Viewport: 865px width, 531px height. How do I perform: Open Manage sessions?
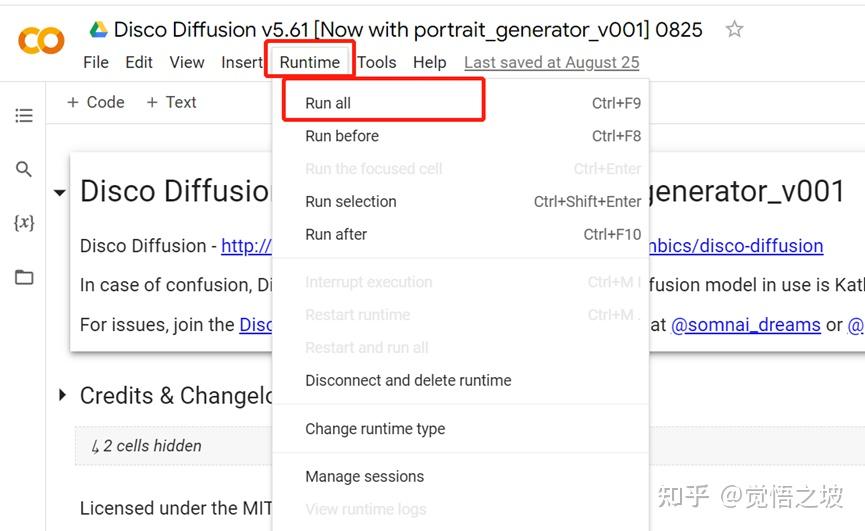tap(461, 476)
